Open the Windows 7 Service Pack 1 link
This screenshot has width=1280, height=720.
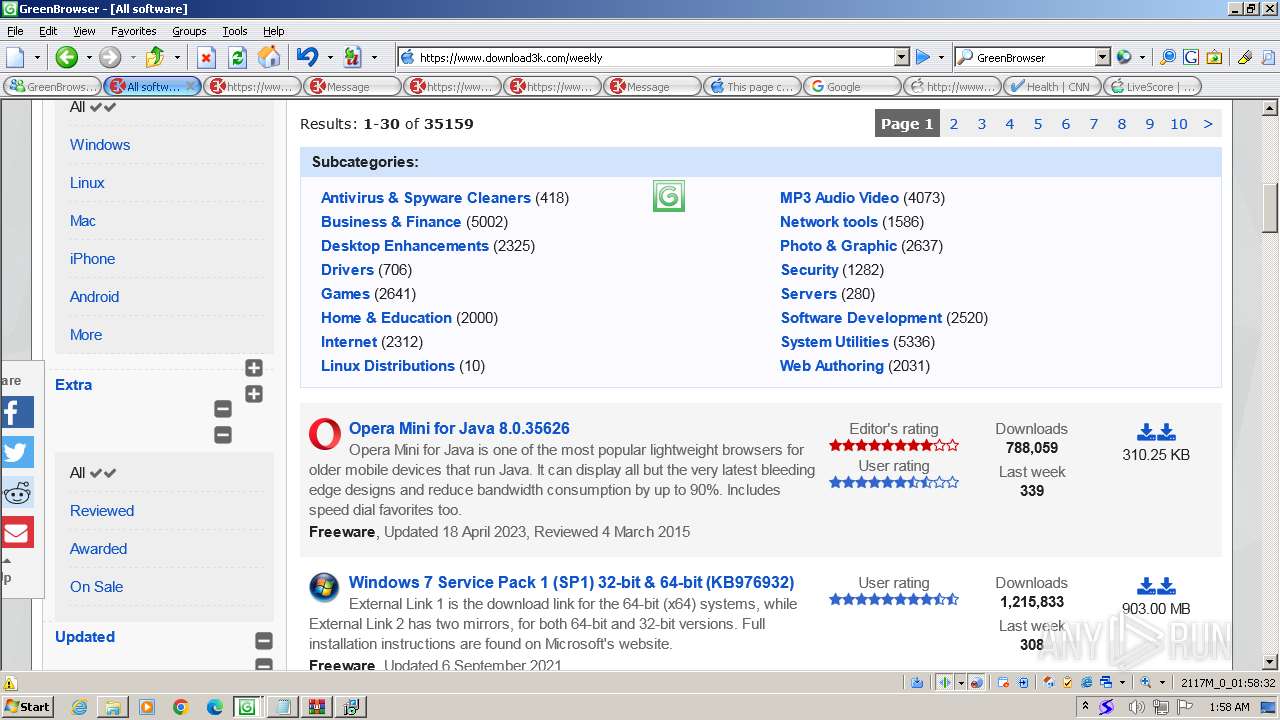pyautogui.click(x=571, y=582)
